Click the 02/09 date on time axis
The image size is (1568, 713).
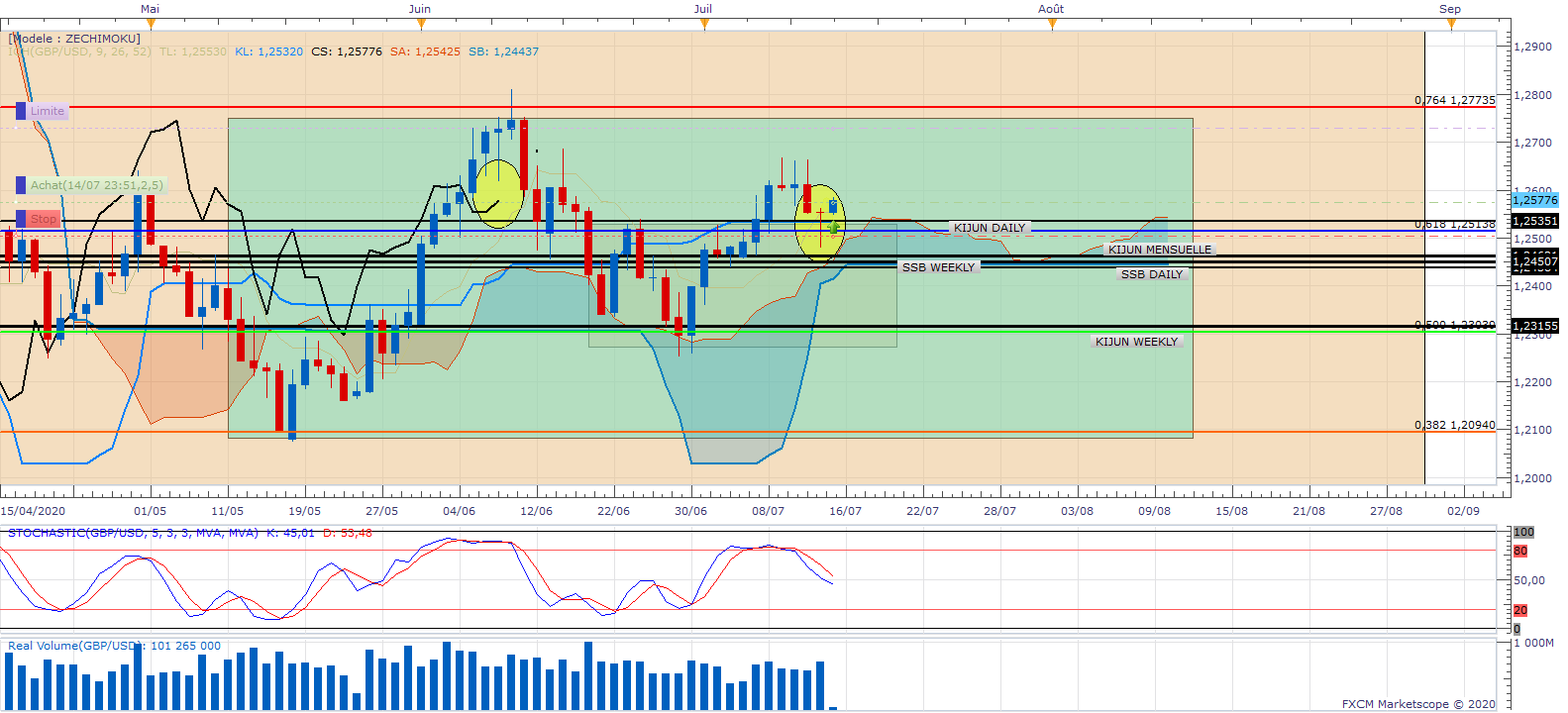1463,511
